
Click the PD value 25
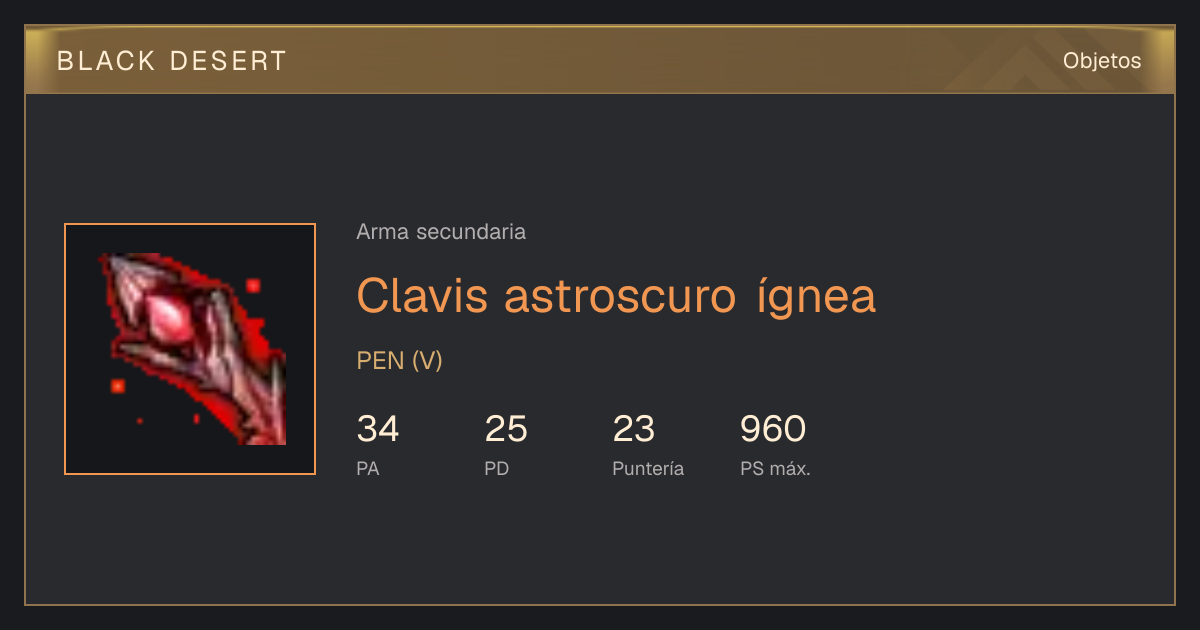tap(506, 429)
